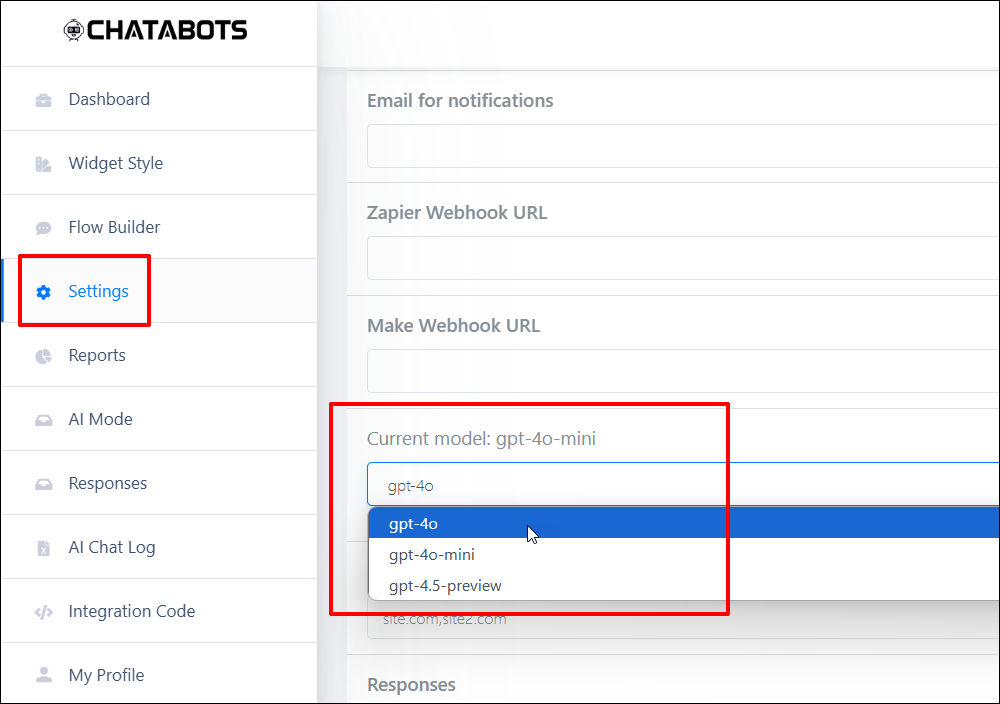Screen dimensions: 1000x704
Task: Click the AI Mode inbox icon
Action: (43, 420)
